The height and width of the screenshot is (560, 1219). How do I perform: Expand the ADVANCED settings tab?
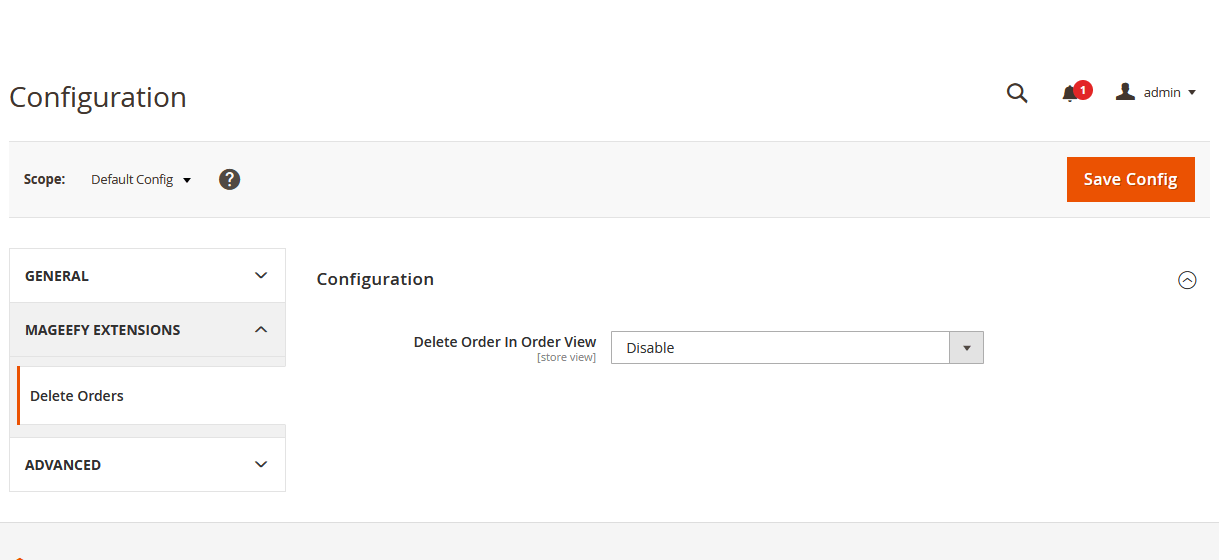point(63,465)
